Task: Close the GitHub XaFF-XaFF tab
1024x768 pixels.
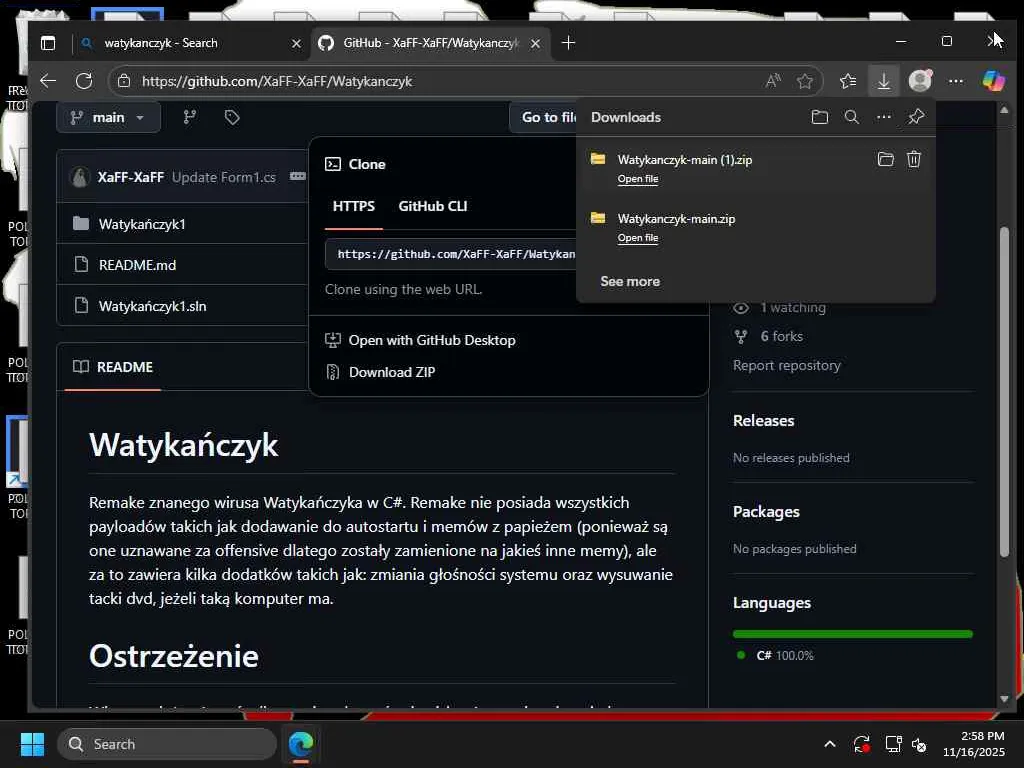Action: tap(536, 43)
